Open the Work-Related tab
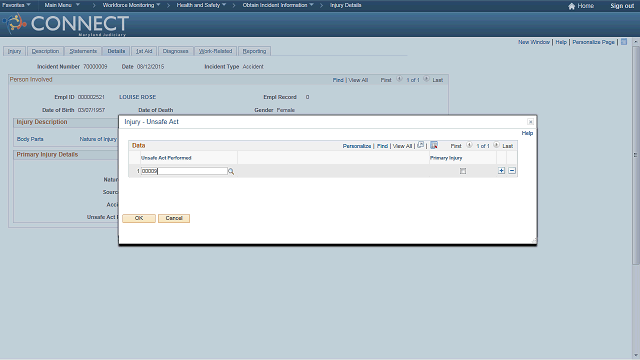640x360 pixels. point(216,51)
